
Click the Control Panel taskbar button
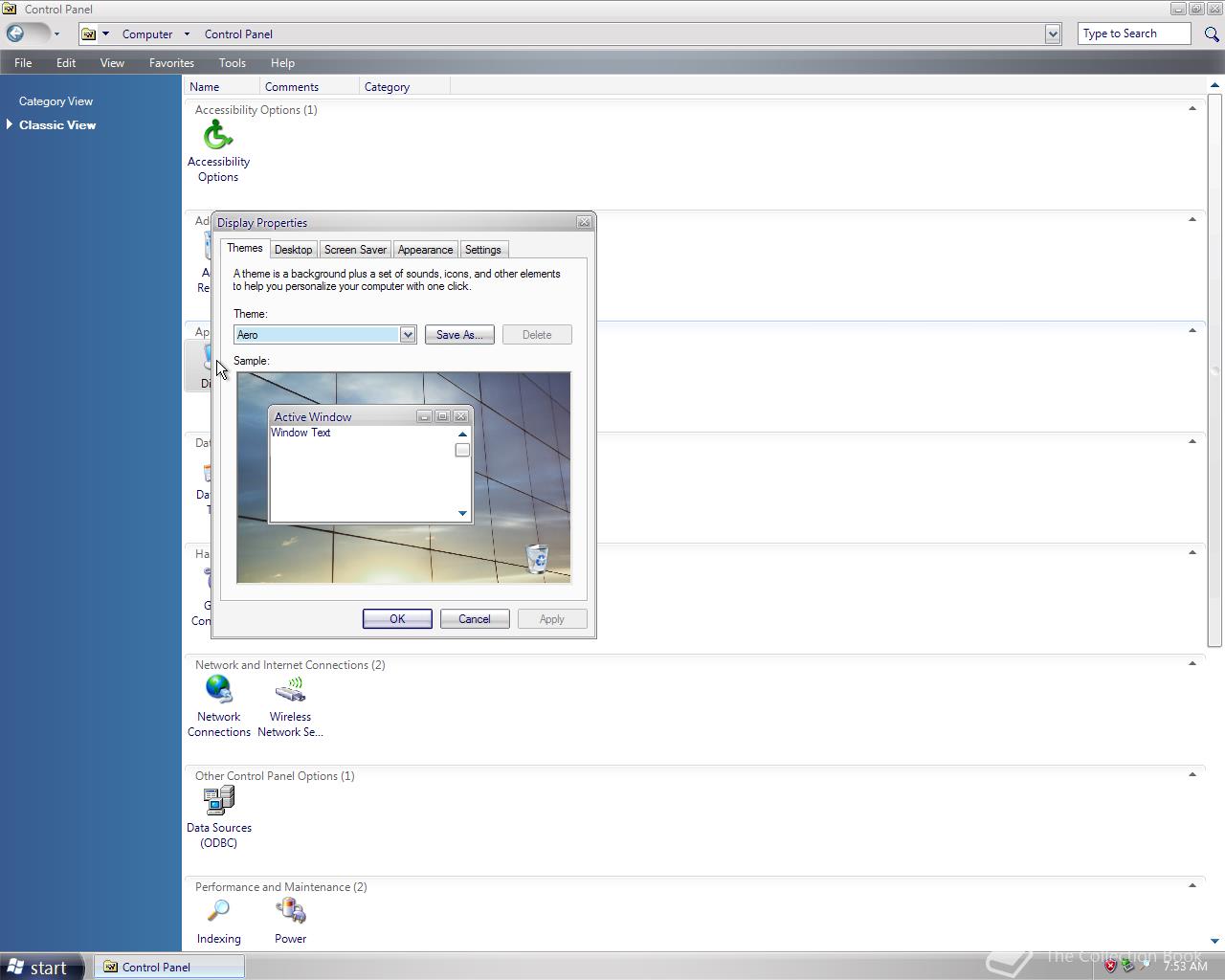(169, 967)
